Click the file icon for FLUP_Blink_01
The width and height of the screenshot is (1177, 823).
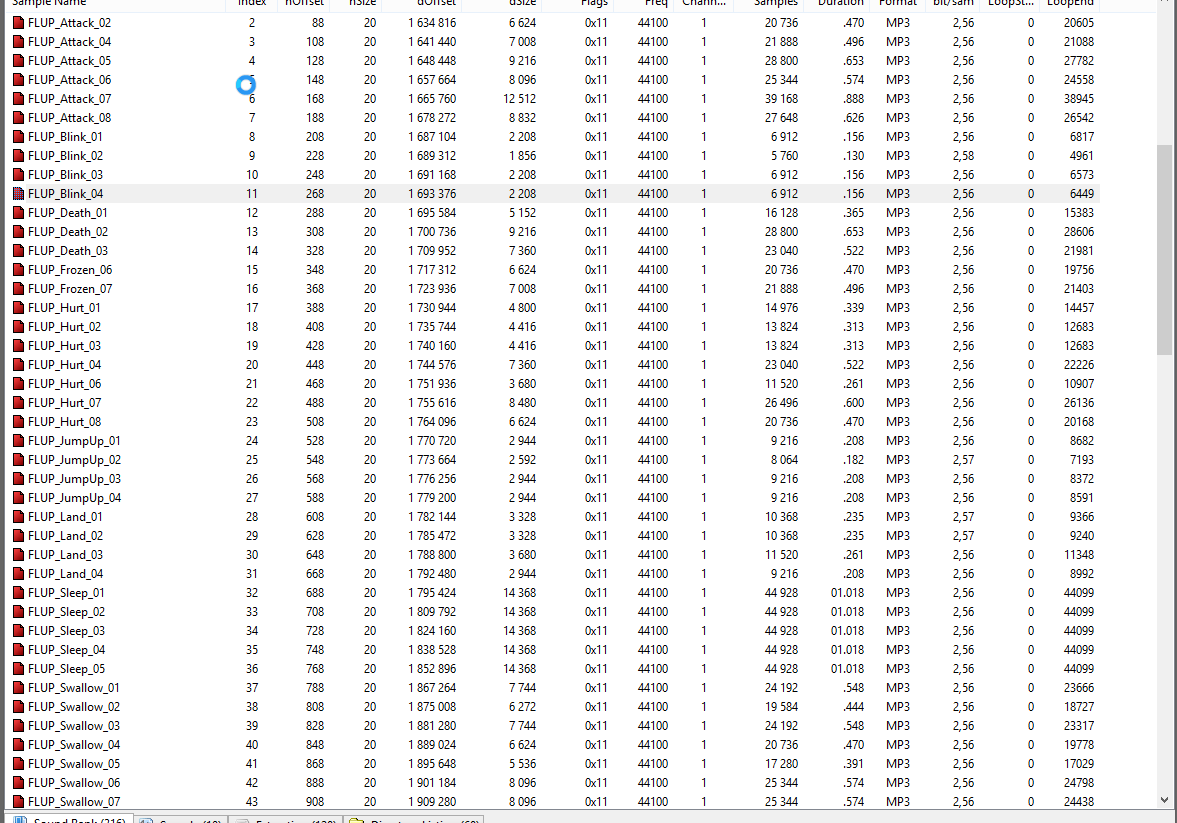[x=19, y=137]
